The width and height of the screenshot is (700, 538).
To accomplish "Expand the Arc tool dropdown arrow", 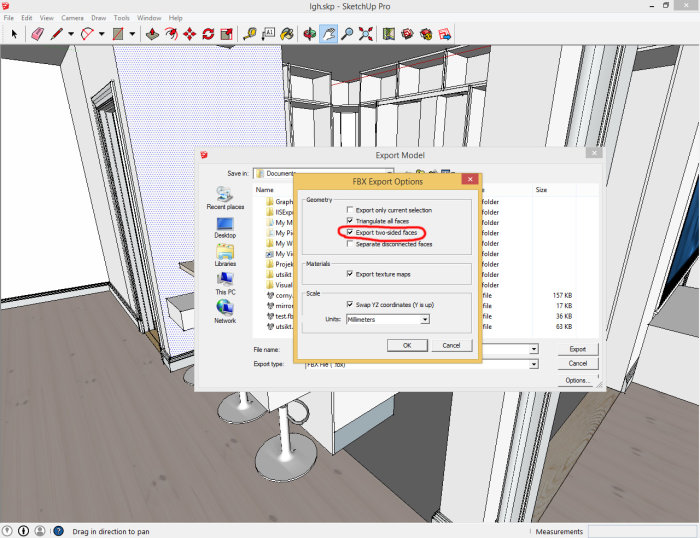I will [x=102, y=34].
